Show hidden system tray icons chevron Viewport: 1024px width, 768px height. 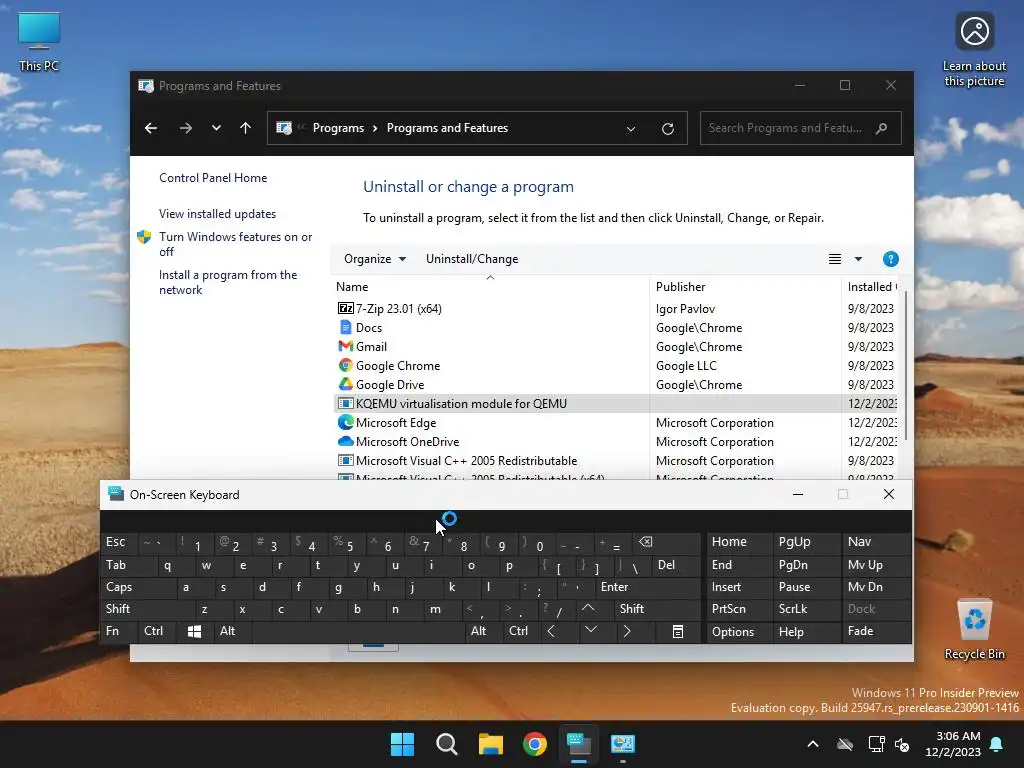tap(812, 744)
